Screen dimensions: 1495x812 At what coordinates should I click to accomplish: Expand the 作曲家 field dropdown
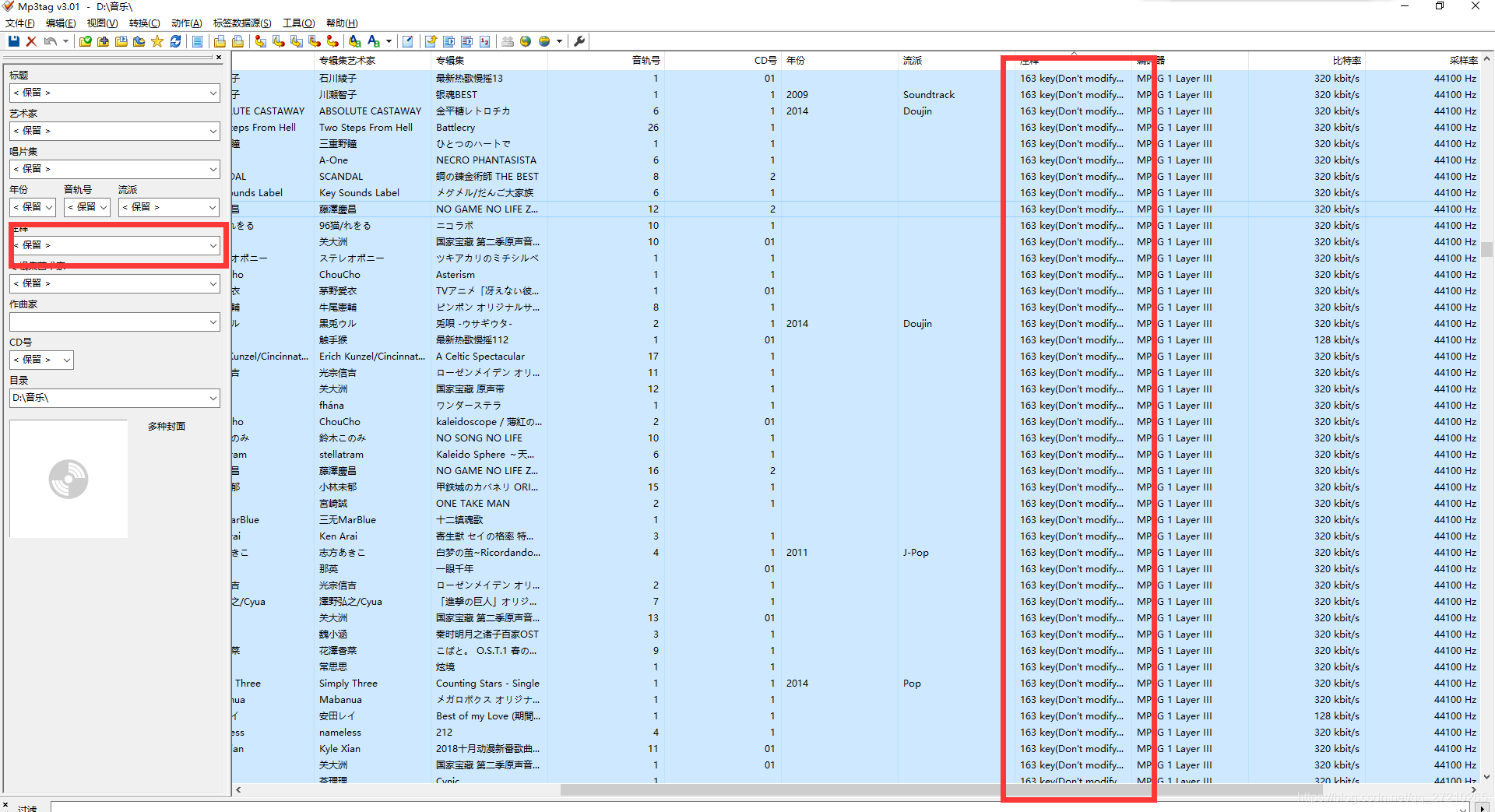(x=213, y=322)
